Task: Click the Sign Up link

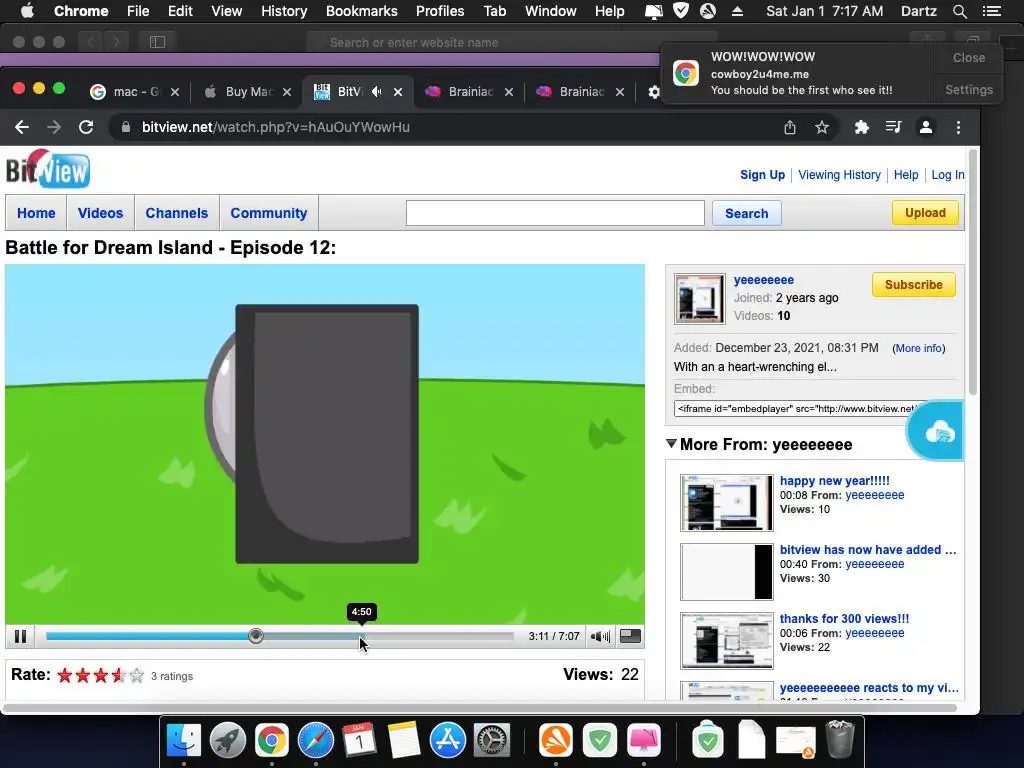Action: 762,174
